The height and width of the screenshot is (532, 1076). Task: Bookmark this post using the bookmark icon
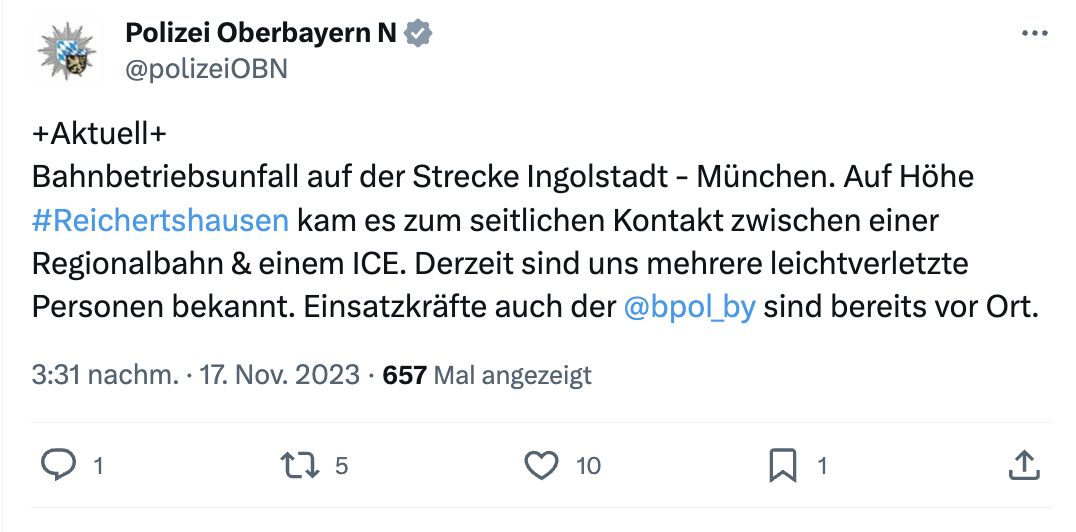point(782,464)
